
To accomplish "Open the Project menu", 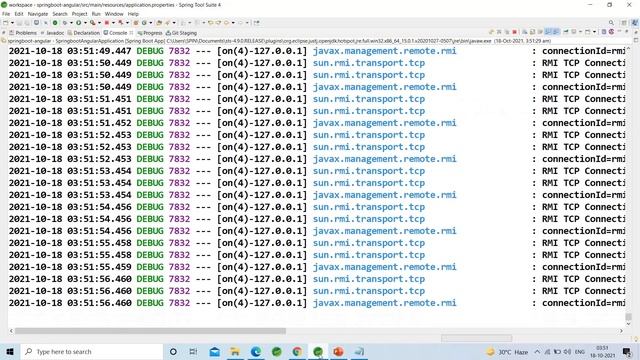I will point(80,14).
